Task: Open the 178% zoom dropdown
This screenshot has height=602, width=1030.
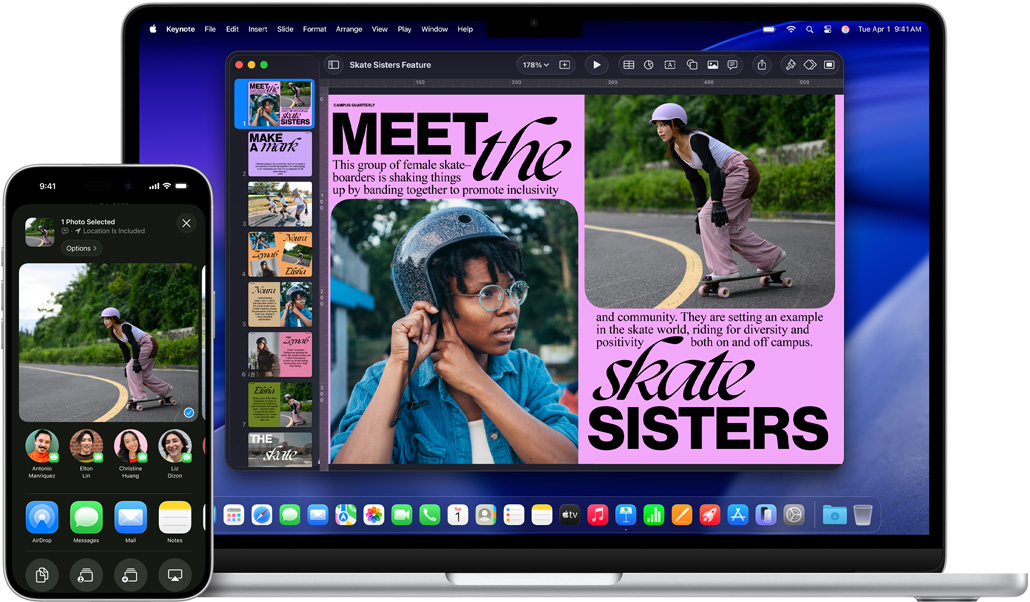Action: point(537,64)
